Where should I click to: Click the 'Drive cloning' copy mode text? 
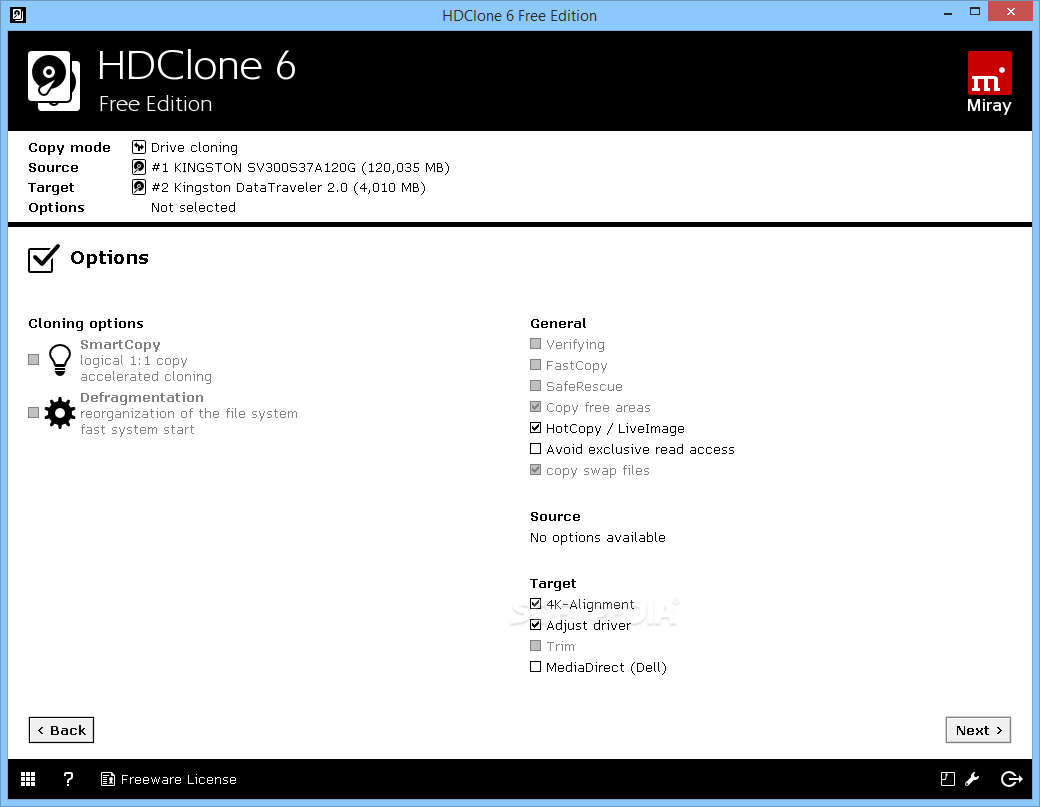[x=194, y=147]
